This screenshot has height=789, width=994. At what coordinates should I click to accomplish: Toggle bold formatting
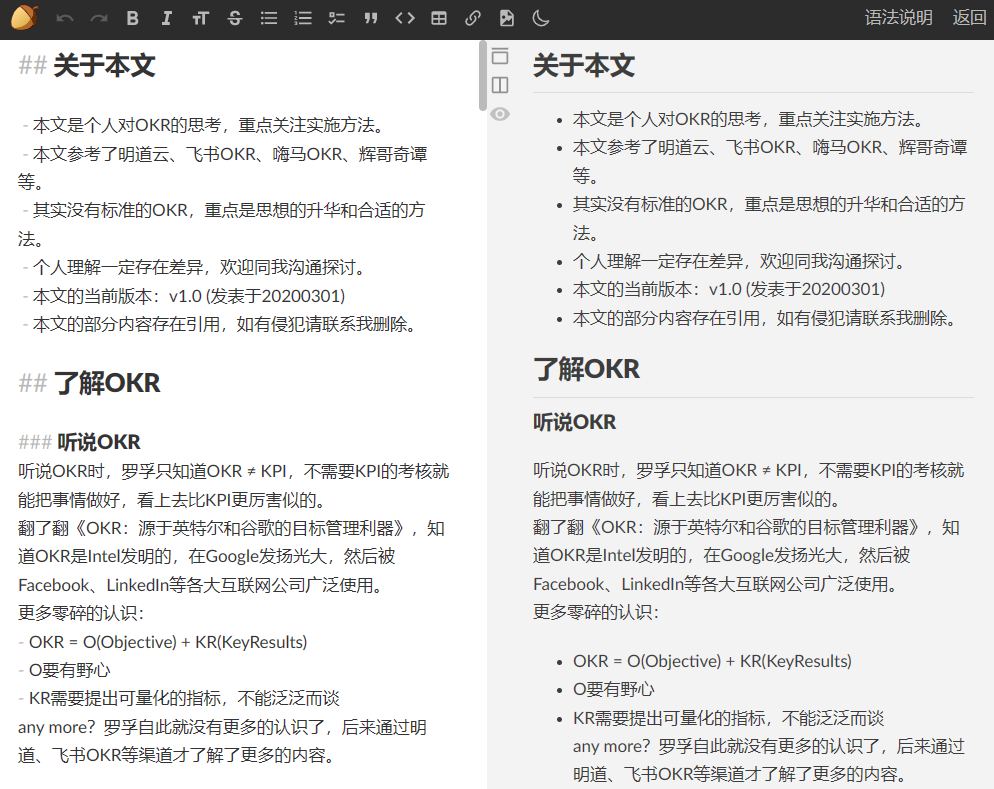point(131,17)
